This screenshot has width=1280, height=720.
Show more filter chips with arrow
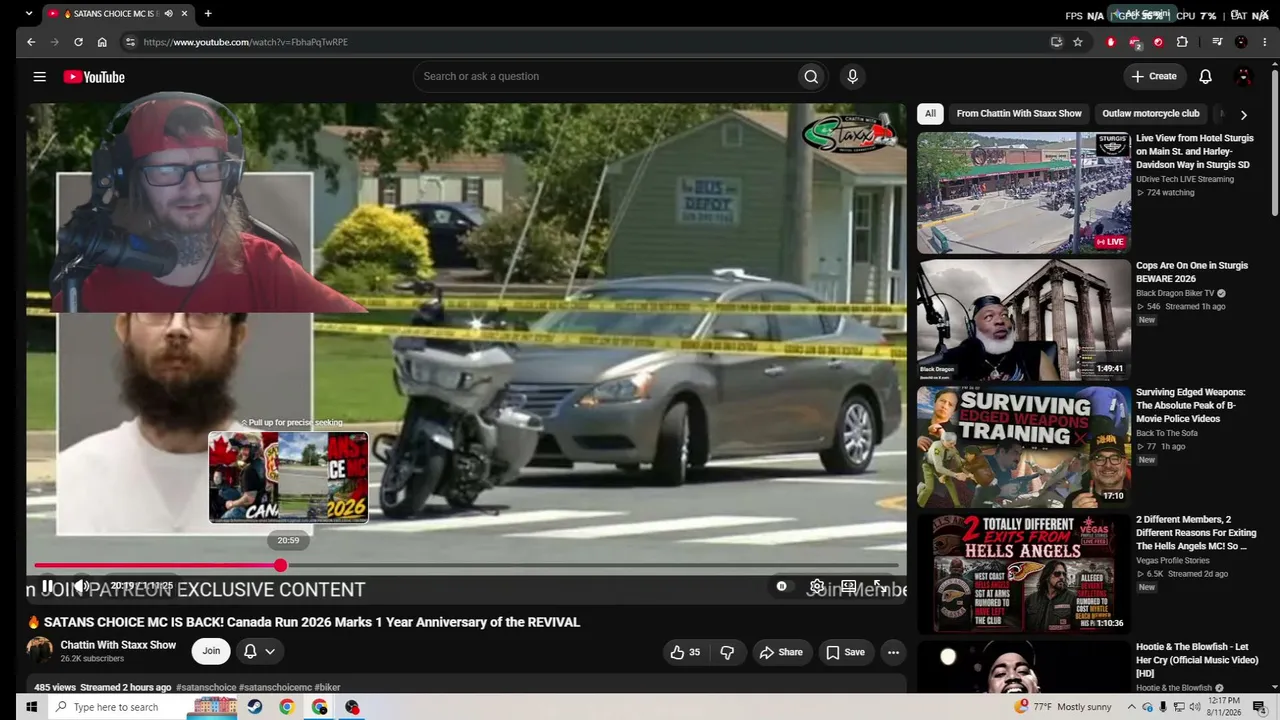point(1243,114)
